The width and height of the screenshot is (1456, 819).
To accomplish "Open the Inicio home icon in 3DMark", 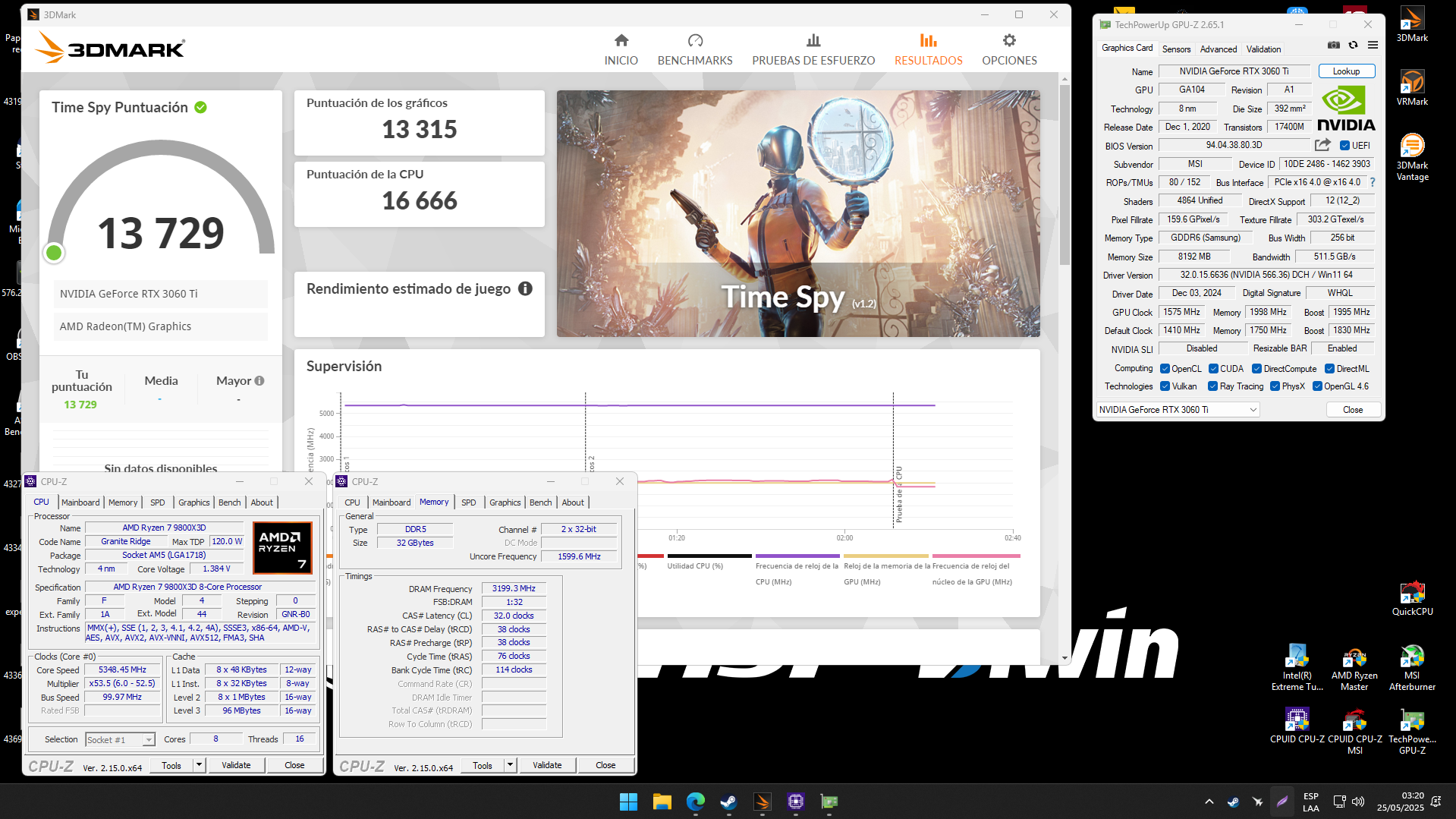I will [621, 40].
